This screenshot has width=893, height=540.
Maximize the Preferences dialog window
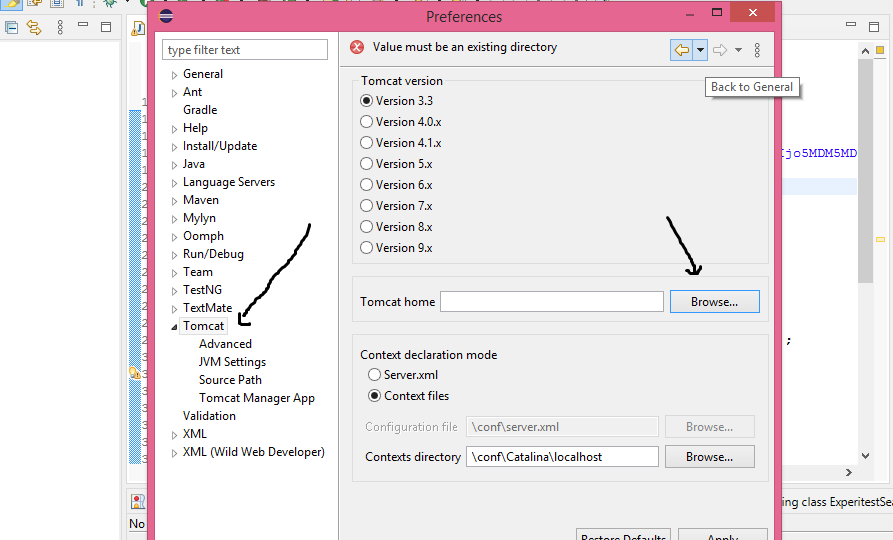(717, 13)
